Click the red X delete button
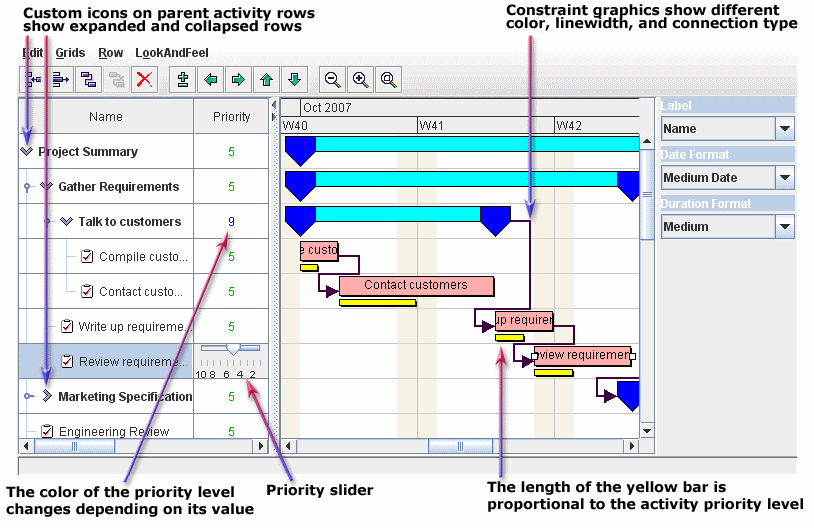Image resolution: width=814 pixels, height=528 pixels. (x=145, y=80)
